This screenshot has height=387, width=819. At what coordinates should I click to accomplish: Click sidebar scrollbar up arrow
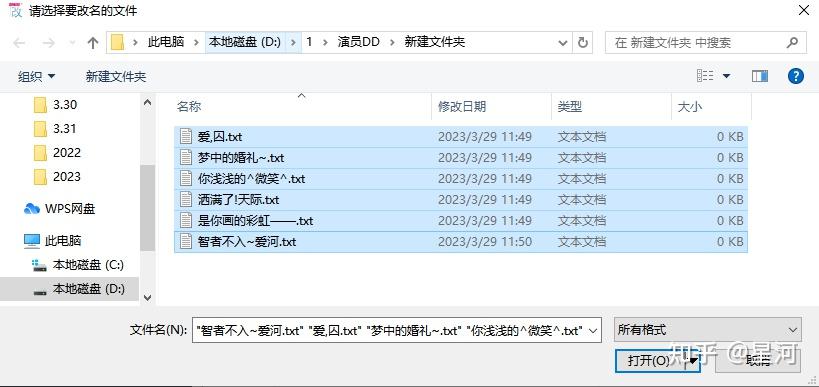click(x=147, y=102)
